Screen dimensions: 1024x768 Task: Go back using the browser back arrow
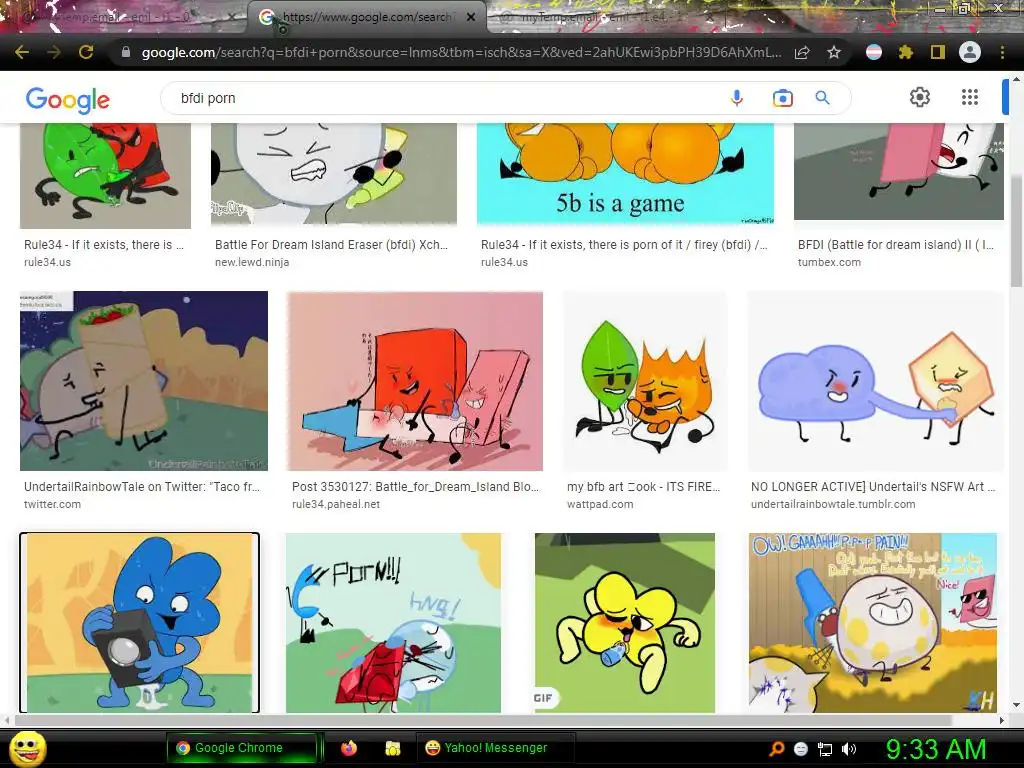(22, 52)
